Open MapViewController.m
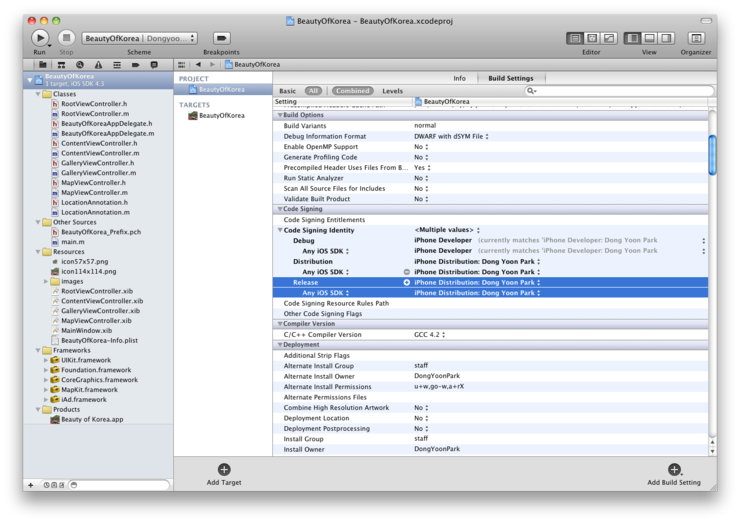Image resolution: width=740 pixels, height=523 pixels. pyautogui.click(x=94, y=193)
